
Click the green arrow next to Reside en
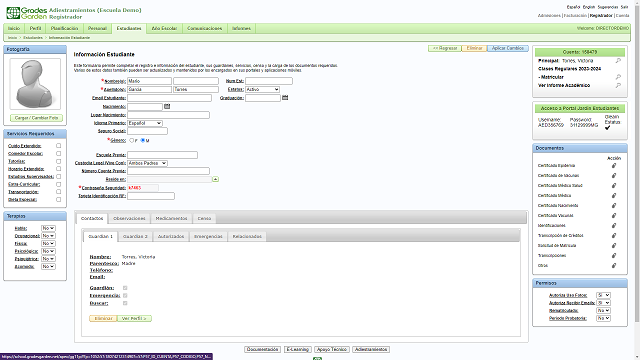coord(215,179)
